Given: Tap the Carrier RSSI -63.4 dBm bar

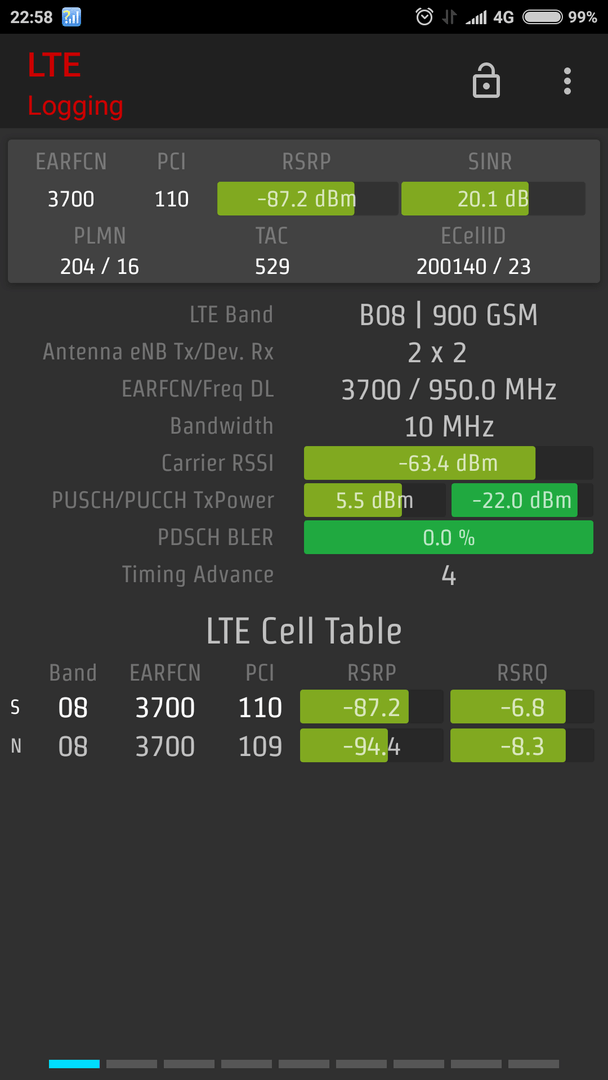Looking at the screenshot, I should click(447, 463).
